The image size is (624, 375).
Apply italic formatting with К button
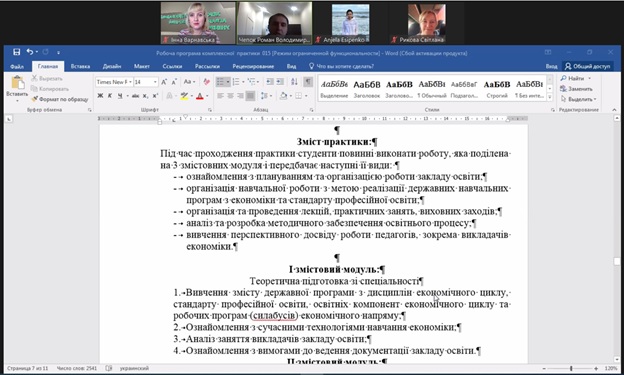(x=110, y=96)
